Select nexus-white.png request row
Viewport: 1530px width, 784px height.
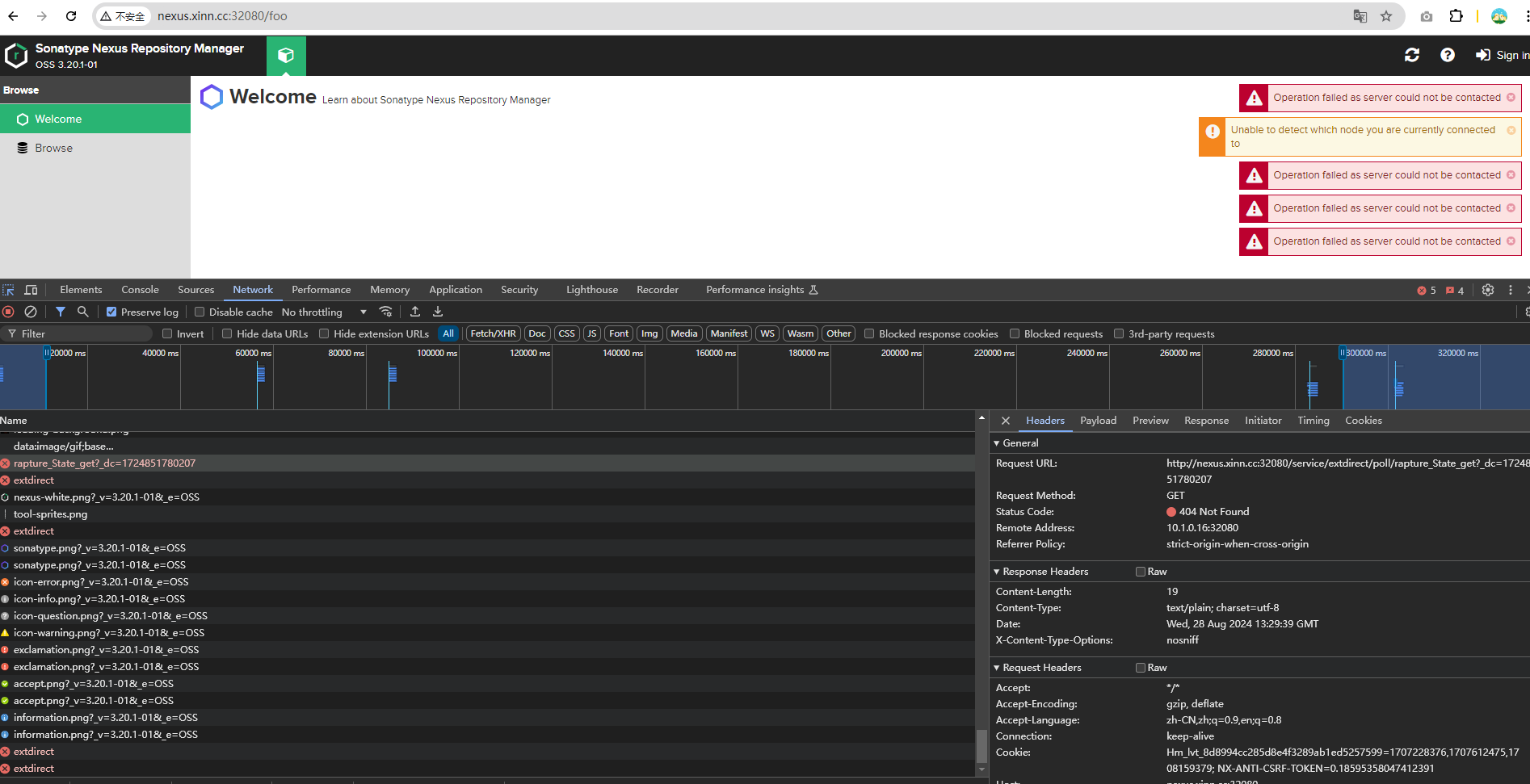(487, 497)
